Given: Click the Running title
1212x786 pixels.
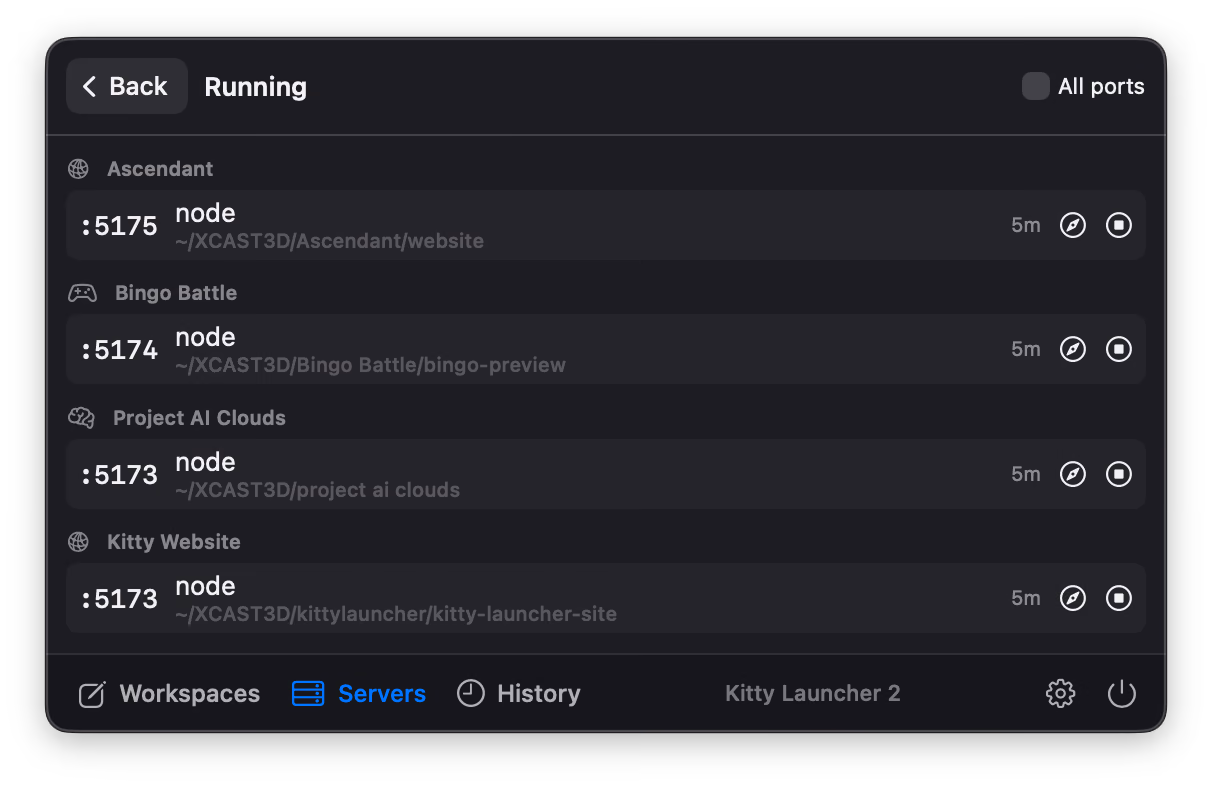Looking at the screenshot, I should point(256,87).
